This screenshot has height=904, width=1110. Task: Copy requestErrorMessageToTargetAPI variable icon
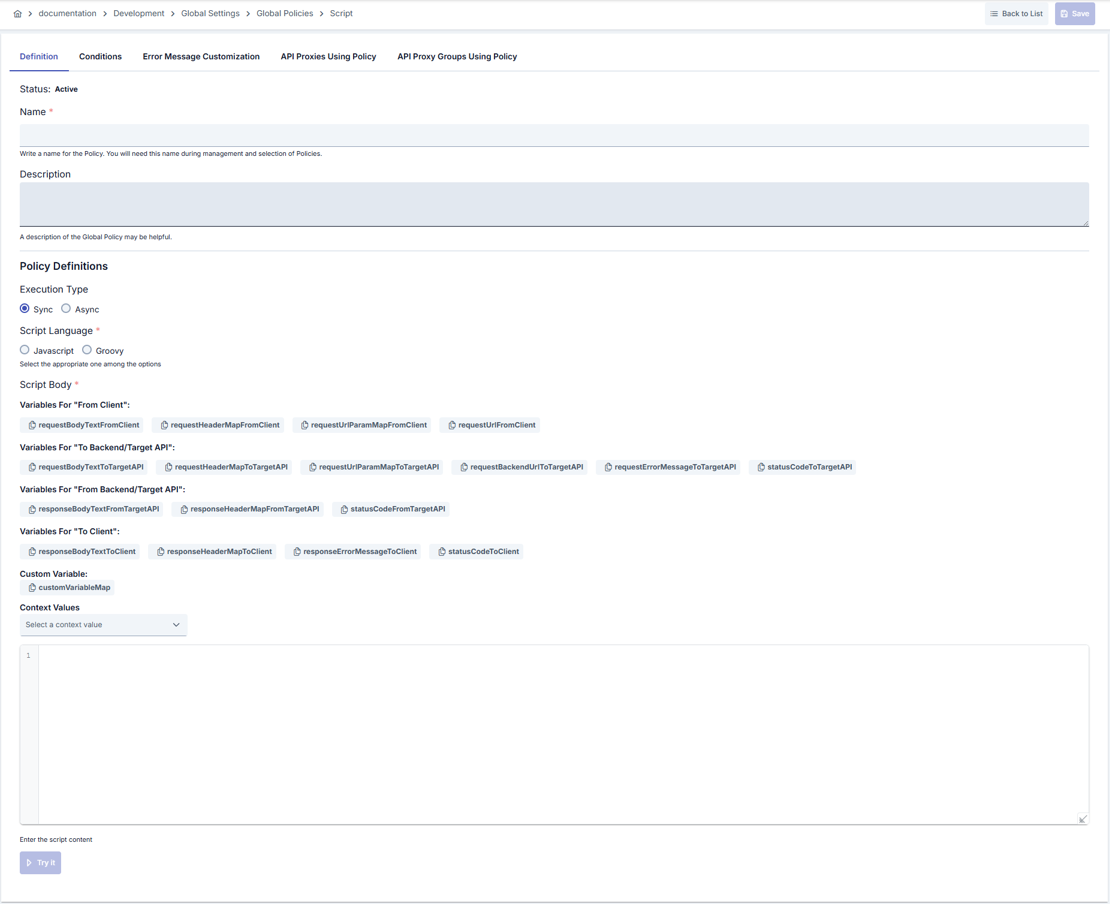tap(608, 467)
